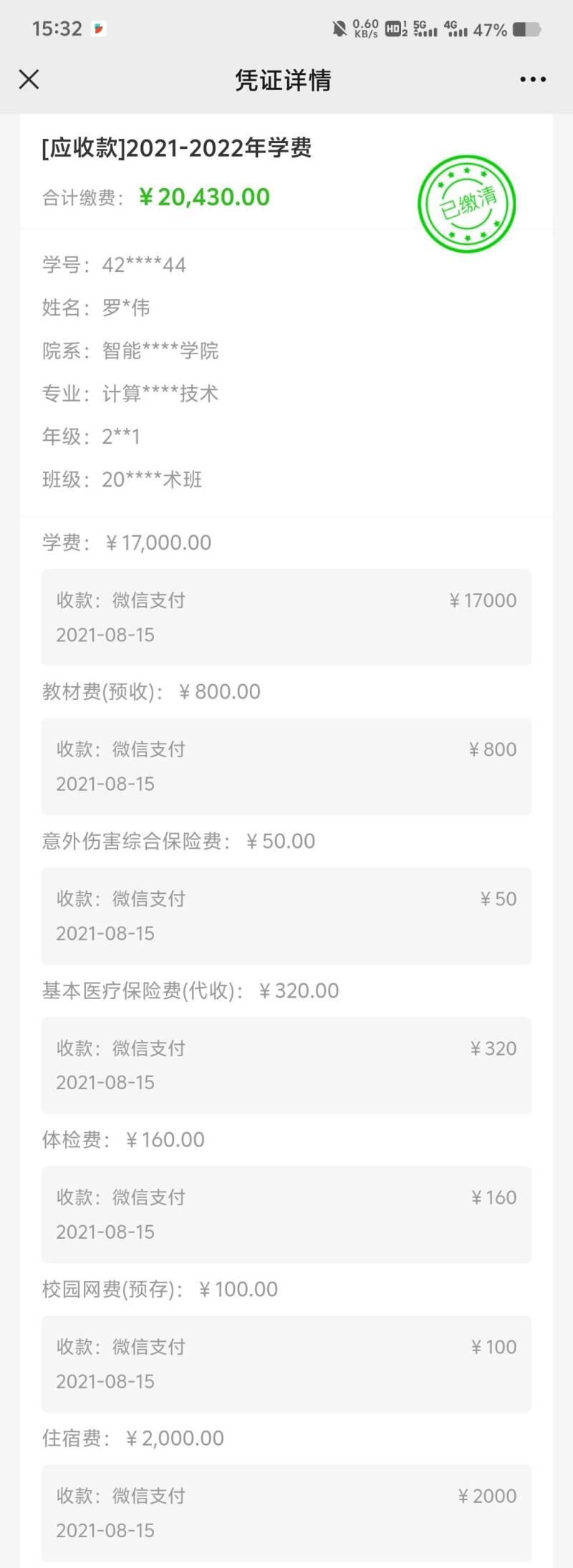Image resolution: width=573 pixels, height=1568 pixels.
Task: Tap the muted notification bell status icon
Action: click(340, 29)
